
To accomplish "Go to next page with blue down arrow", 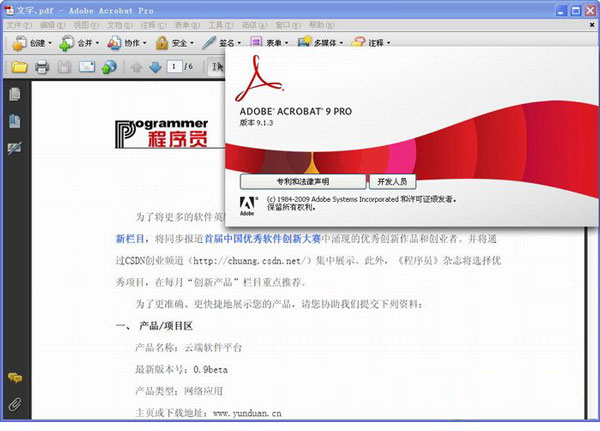I will [x=155, y=67].
